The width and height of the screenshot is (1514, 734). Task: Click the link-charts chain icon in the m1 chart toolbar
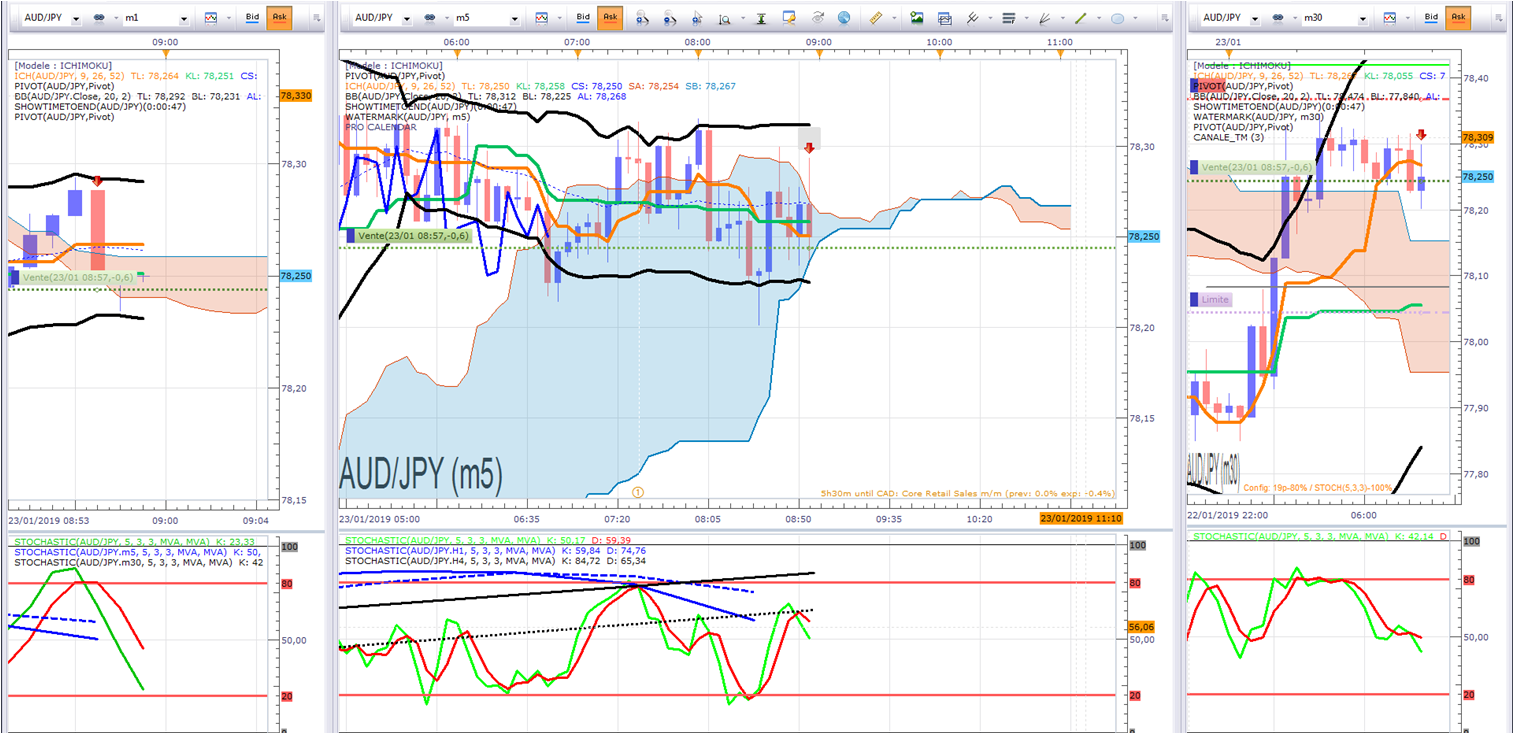(x=100, y=18)
